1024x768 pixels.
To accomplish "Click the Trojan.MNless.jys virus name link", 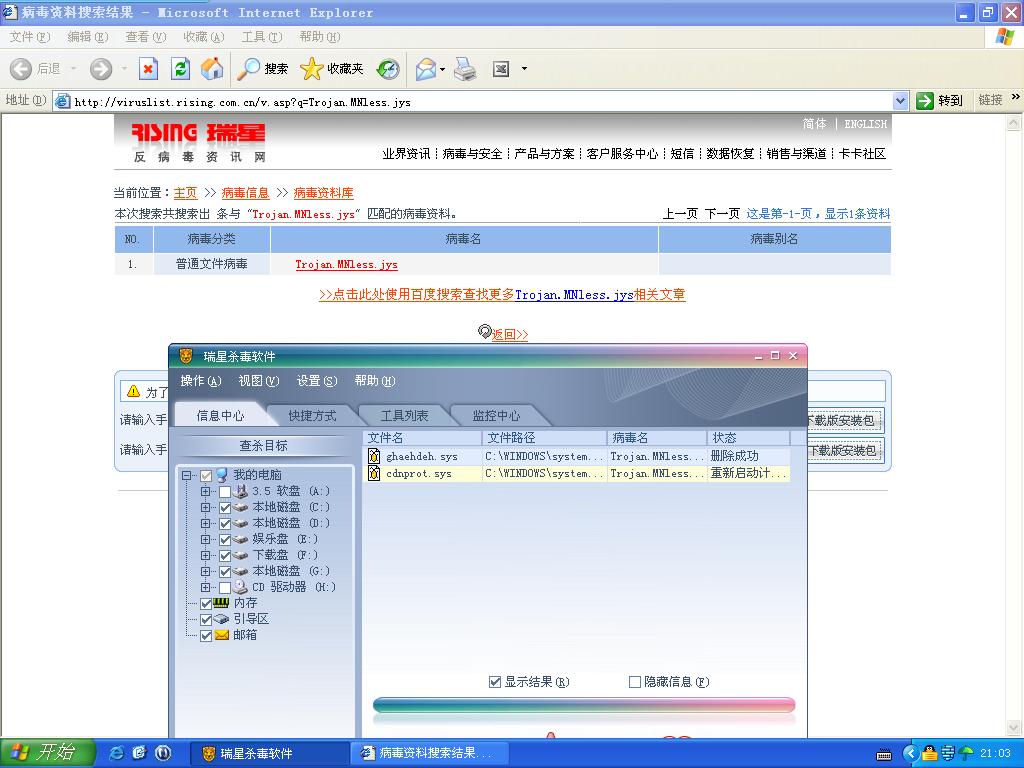I will click(346, 264).
